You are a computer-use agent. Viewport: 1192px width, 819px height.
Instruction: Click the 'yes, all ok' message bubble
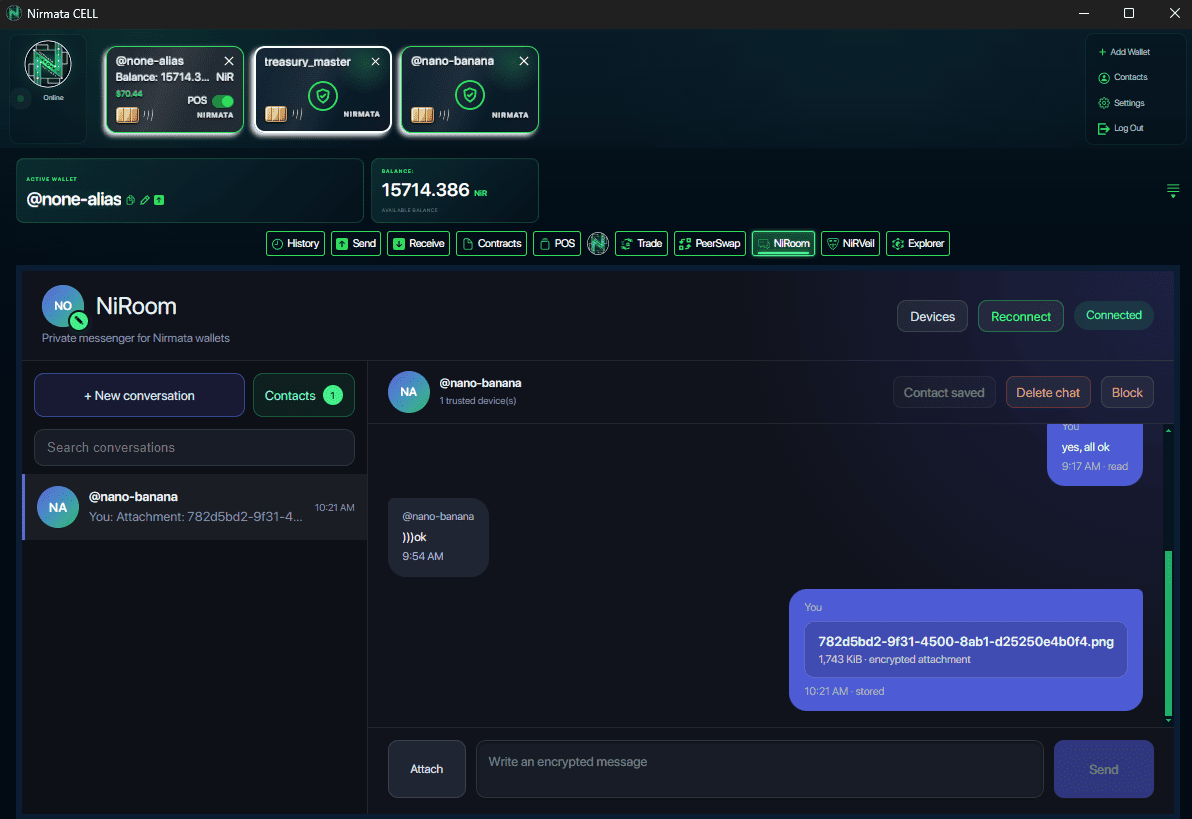point(1095,453)
